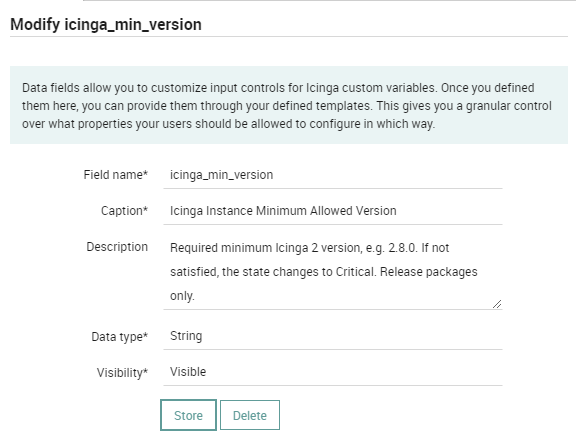Viewport: 576px width, 440px height.
Task: Click inside the Description textarea
Action: [x=333, y=272]
